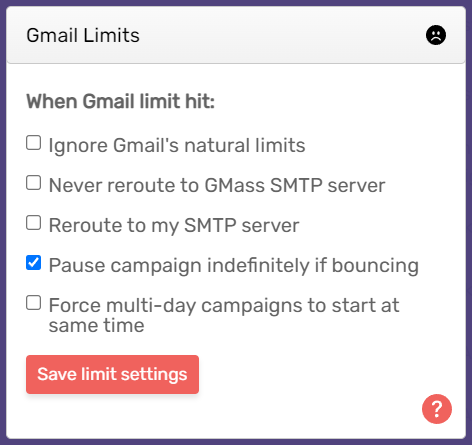Click the Save limit settings button
472x445 pixels.
[112, 374]
